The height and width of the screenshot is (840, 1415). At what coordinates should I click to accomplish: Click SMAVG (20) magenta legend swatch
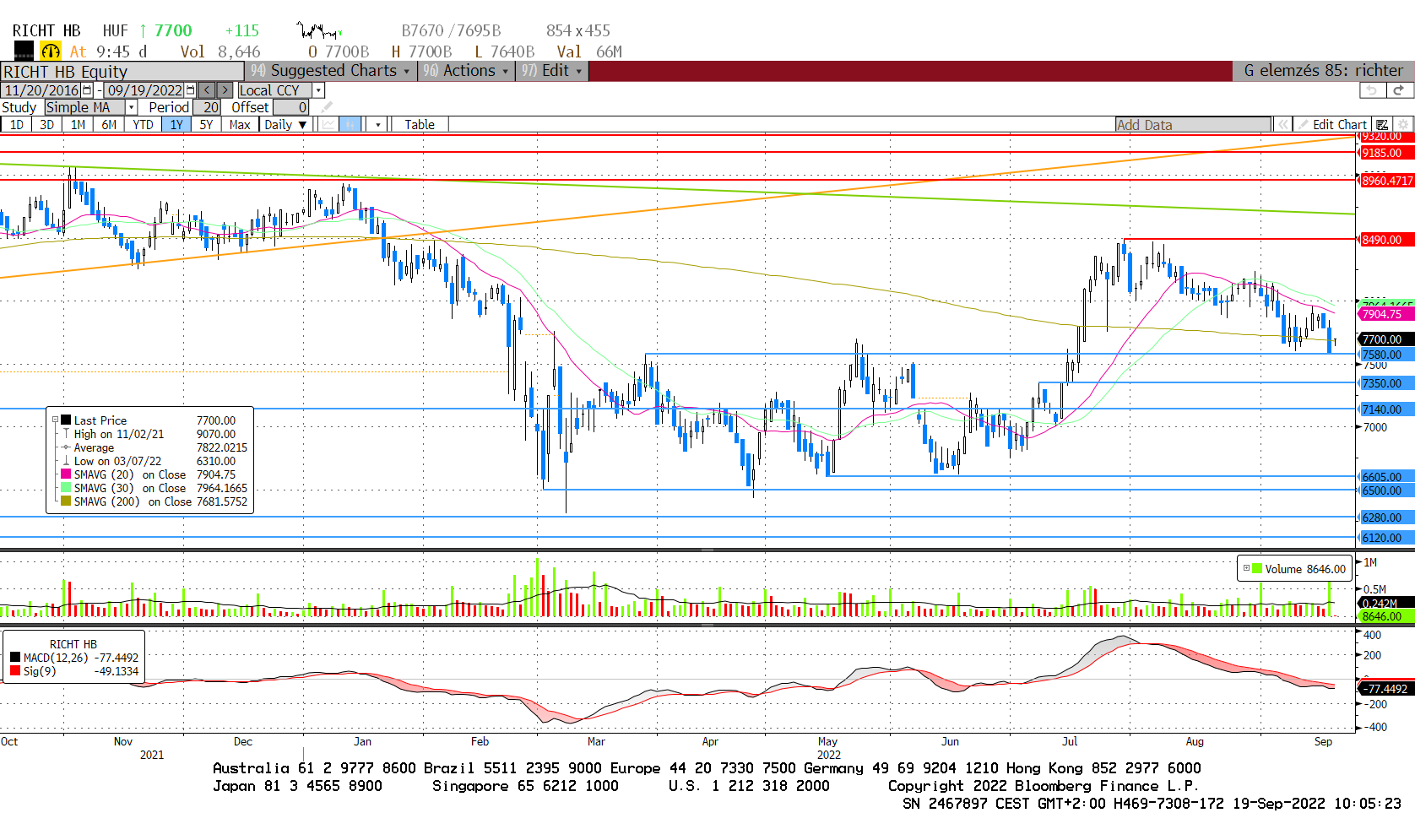pos(65,474)
